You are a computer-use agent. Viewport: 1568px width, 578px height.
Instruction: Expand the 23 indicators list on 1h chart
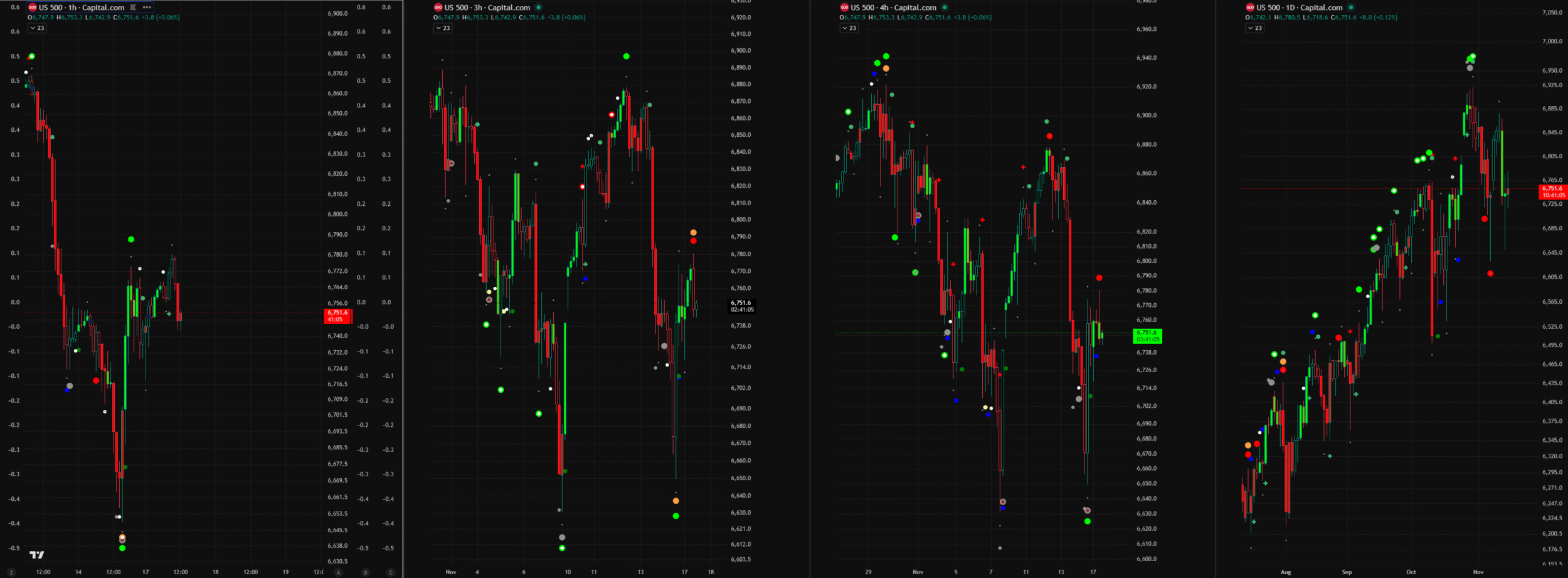coord(37,28)
